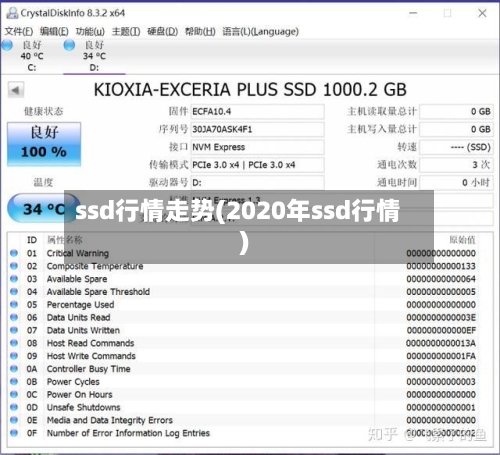
Task: Open the 功能(u) menu
Action: pyautogui.click(x=90, y=32)
